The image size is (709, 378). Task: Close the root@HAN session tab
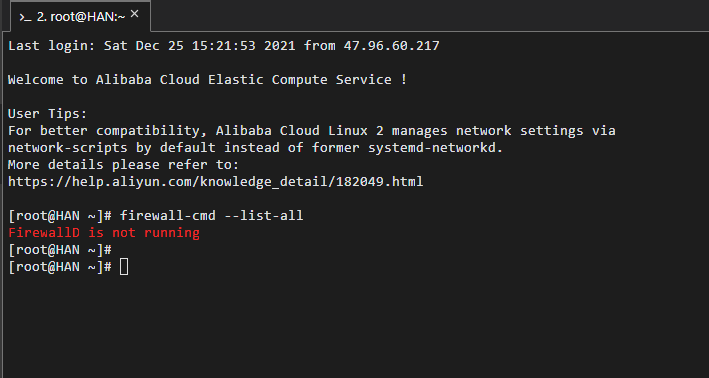point(134,14)
